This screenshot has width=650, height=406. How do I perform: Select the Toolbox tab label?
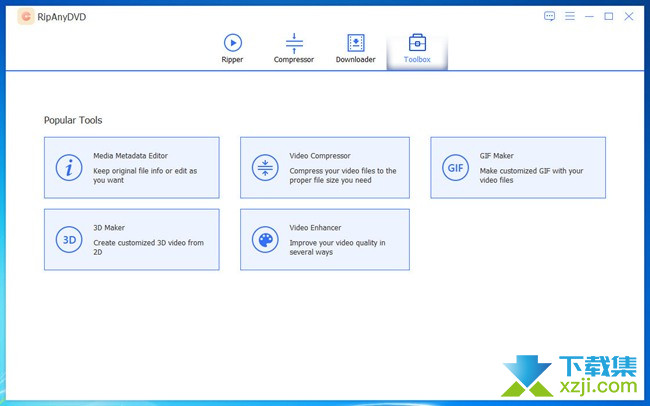pos(417,60)
